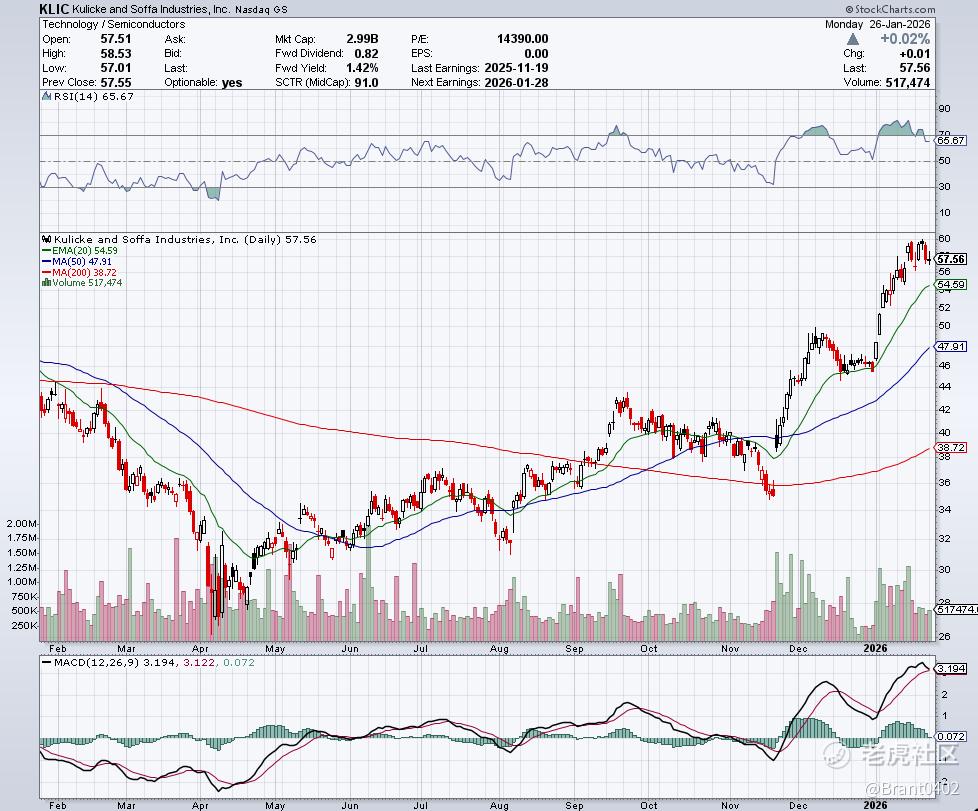Click the Low price 57.01
Viewport: 978px width, 811px height.
coord(116,68)
